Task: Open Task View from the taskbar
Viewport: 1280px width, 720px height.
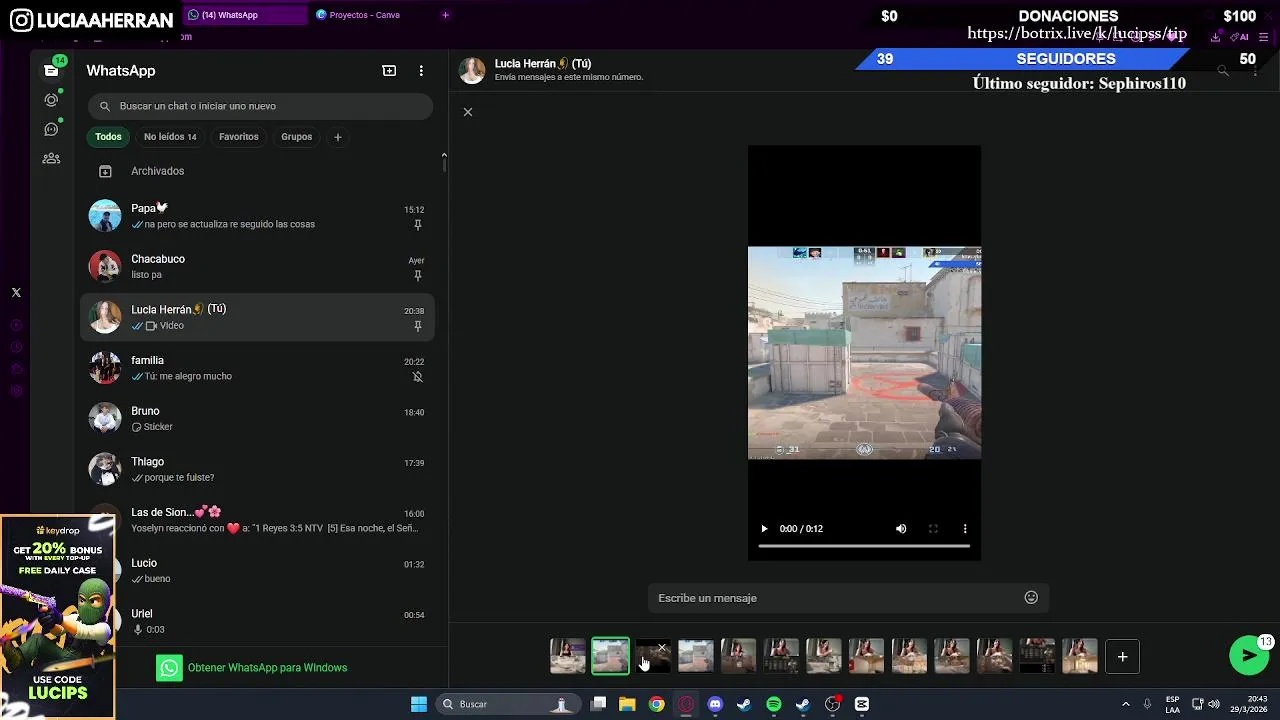Action: (x=598, y=704)
